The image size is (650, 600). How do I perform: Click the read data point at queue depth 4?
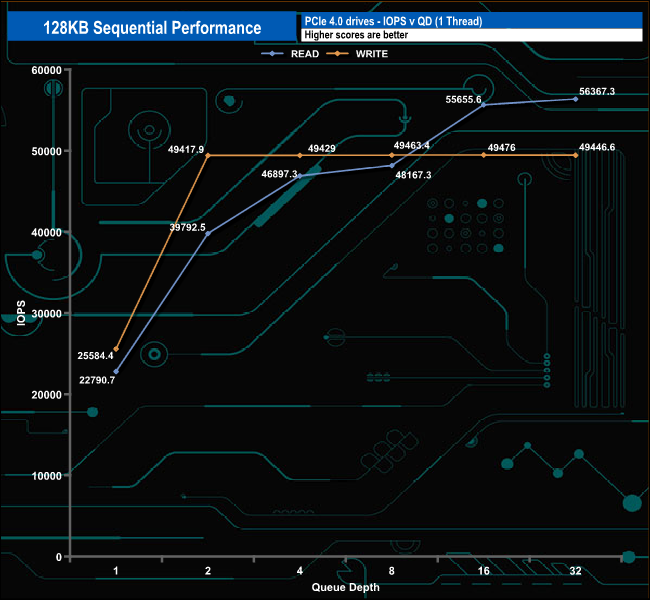[300, 176]
